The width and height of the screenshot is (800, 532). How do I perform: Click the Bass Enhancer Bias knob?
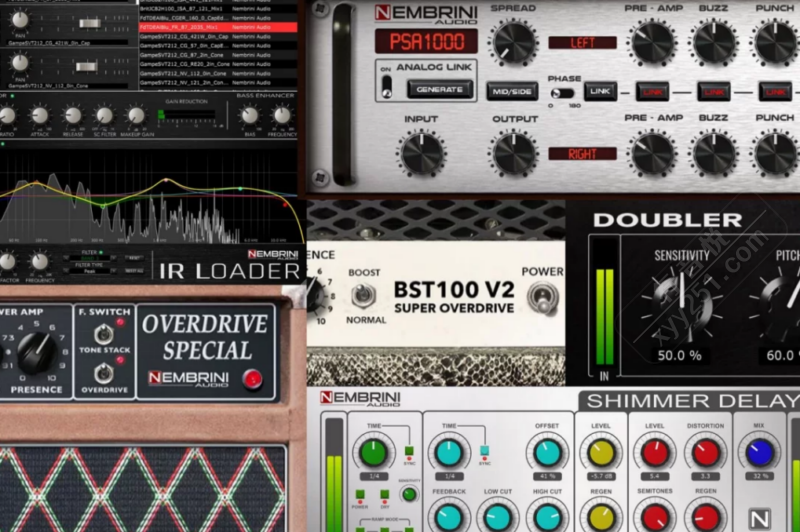249,116
